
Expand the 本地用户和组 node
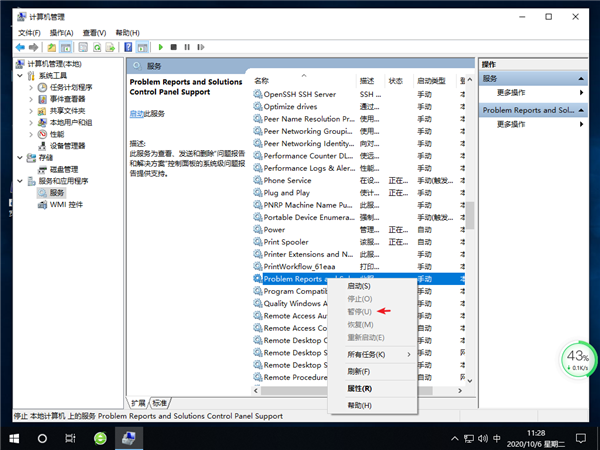pos(30,122)
